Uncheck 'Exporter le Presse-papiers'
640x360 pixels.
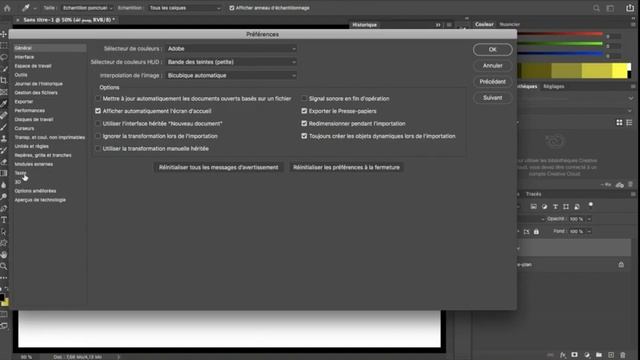tap(304, 111)
